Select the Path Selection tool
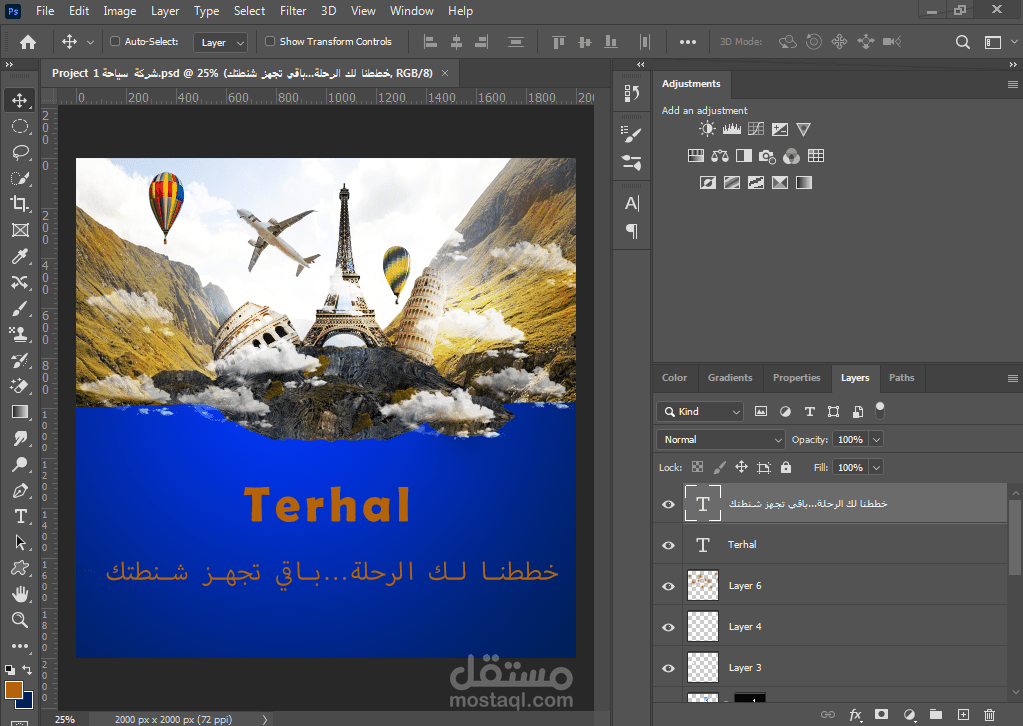This screenshot has width=1023, height=726. coord(20,542)
